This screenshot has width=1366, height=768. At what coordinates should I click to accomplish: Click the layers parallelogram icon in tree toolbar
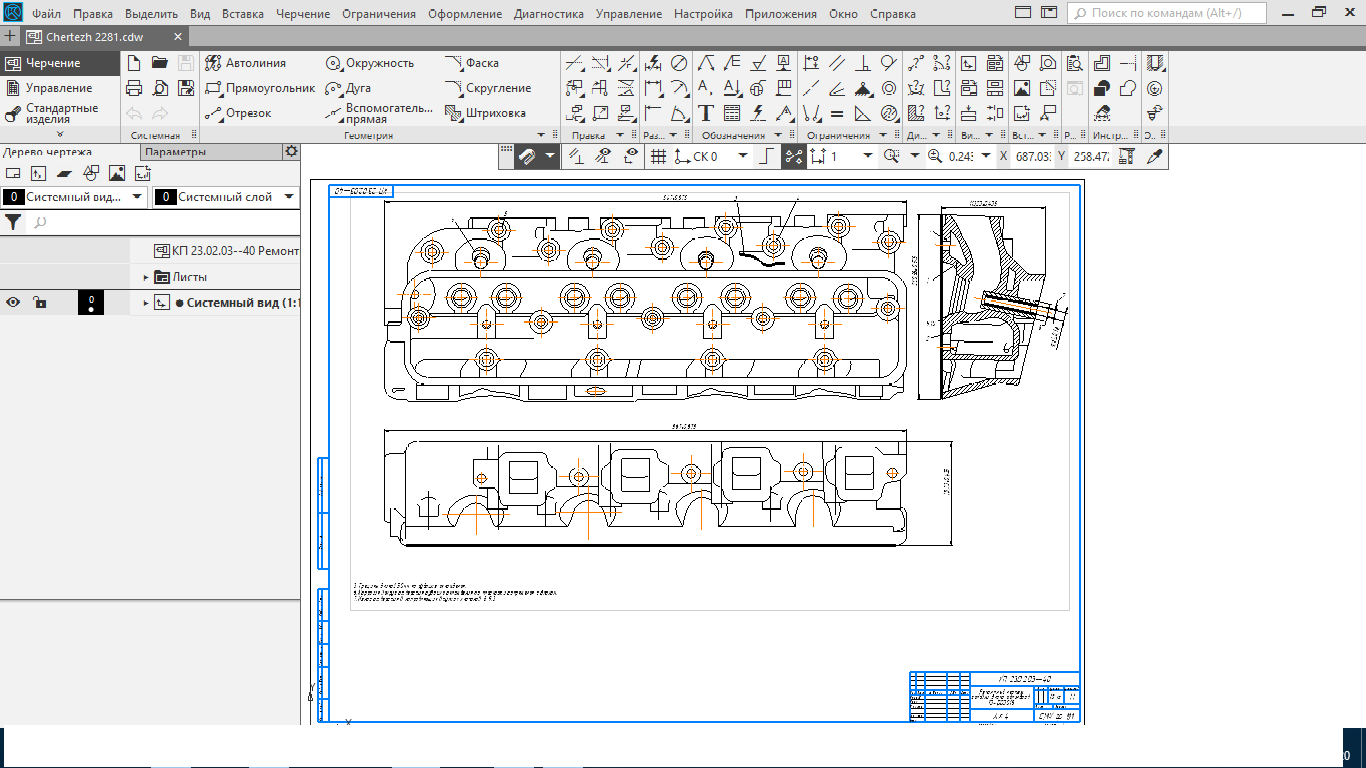(65, 174)
